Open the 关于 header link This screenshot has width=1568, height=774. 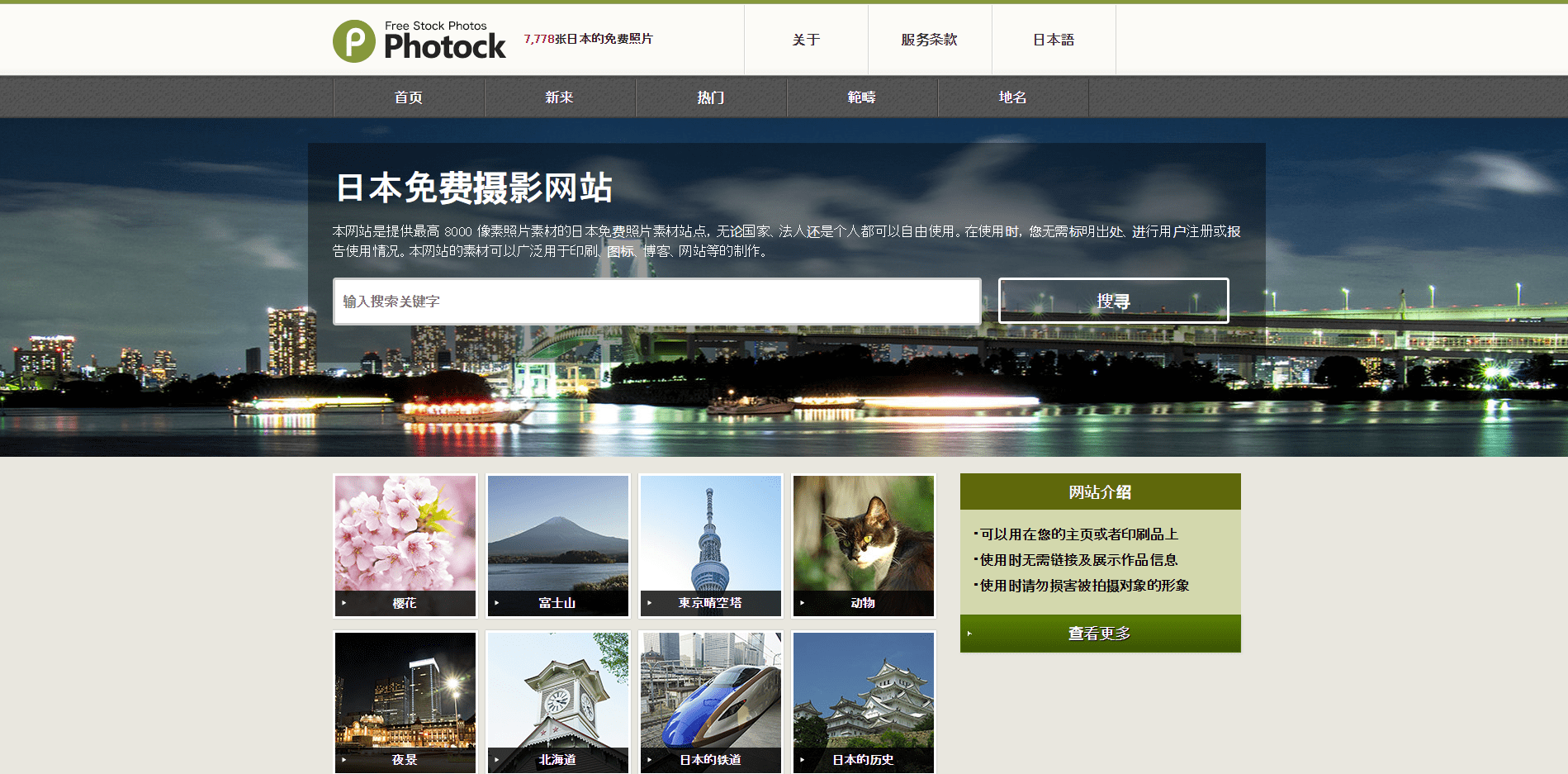[x=806, y=40]
